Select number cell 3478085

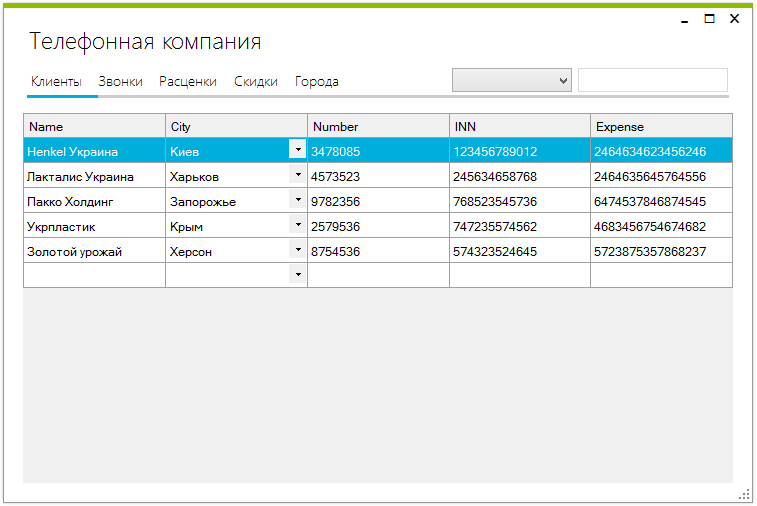[378, 151]
